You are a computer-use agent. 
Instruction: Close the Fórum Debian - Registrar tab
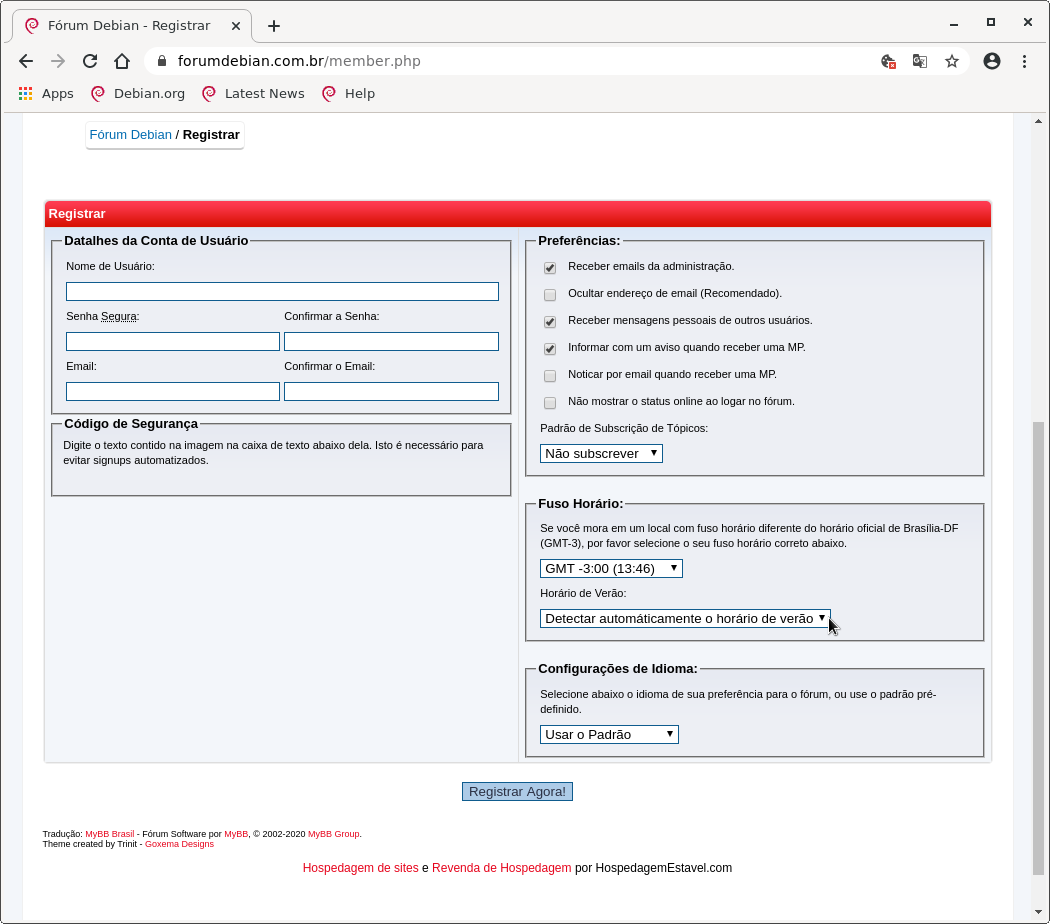click(236, 26)
